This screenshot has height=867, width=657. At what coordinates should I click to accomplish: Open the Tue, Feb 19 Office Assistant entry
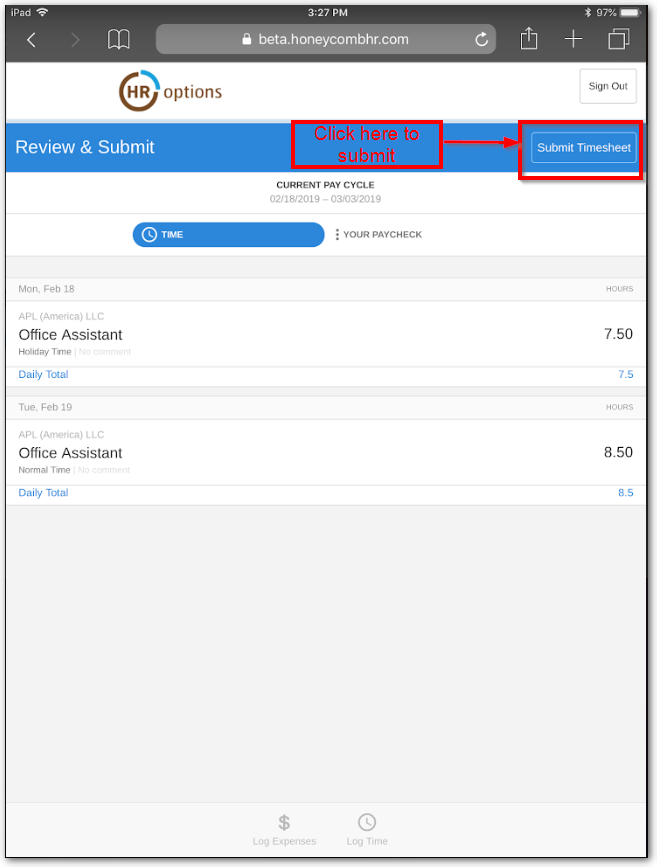tap(325, 452)
